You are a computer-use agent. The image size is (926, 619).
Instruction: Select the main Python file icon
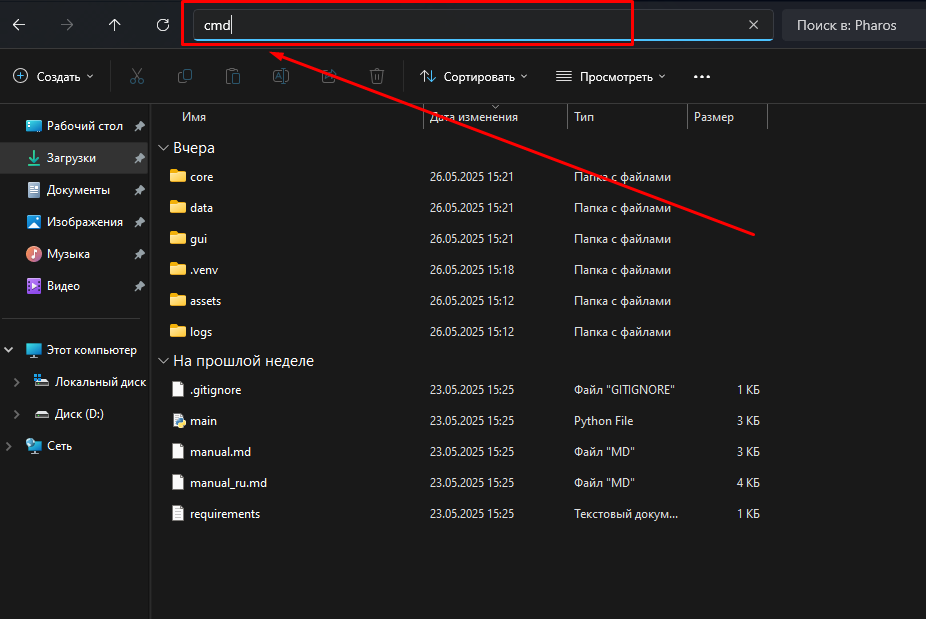point(178,421)
